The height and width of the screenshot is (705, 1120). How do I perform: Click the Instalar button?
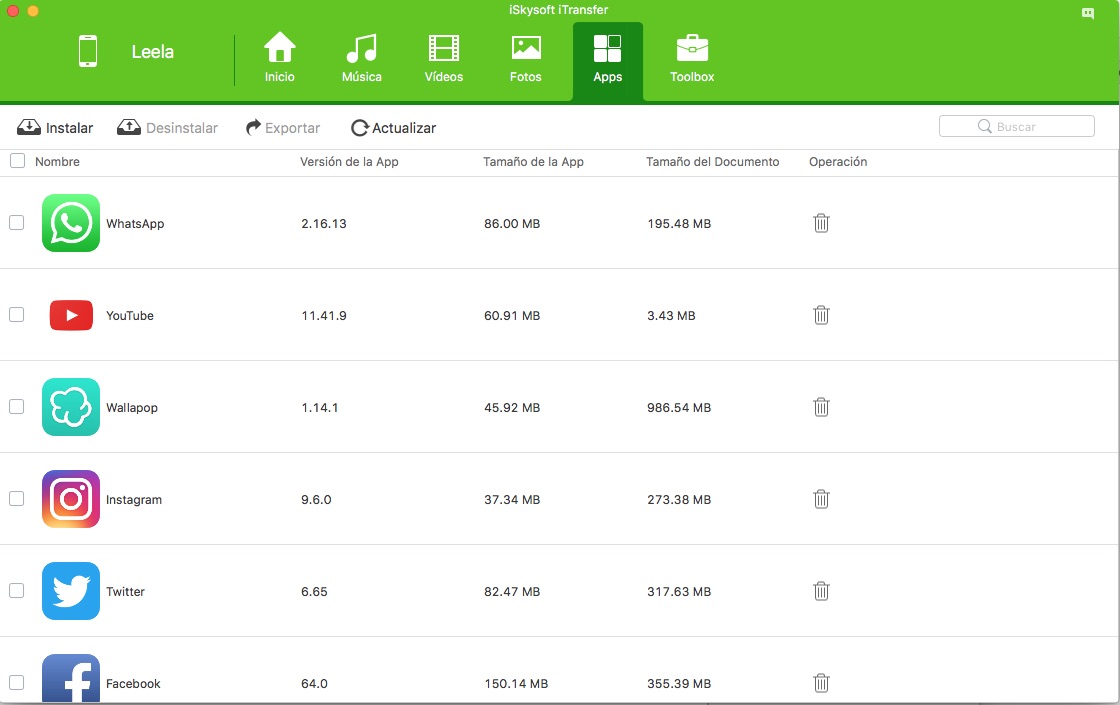55,128
